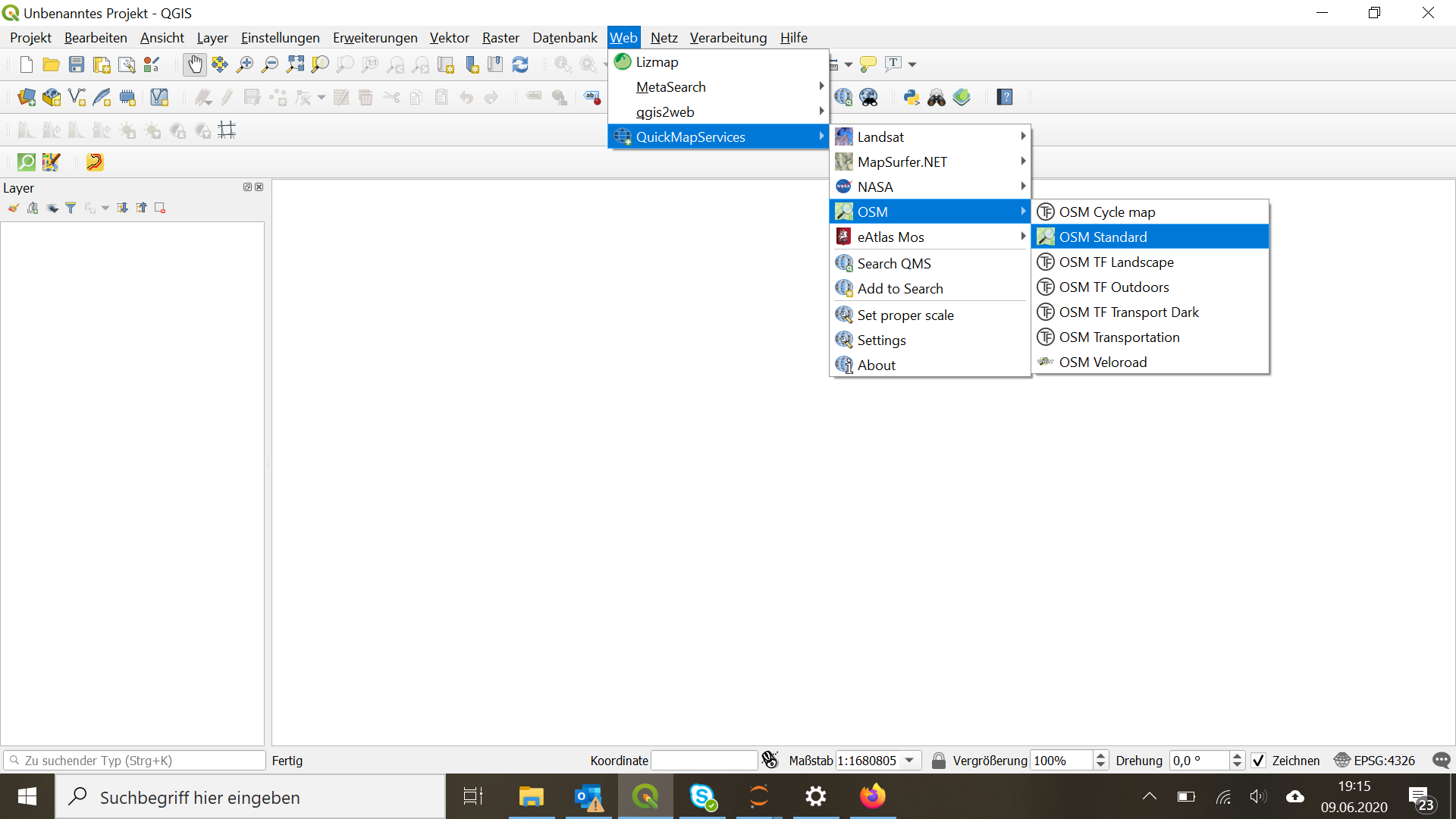Increase Vergrößerung value with up stepper
Viewport: 1456px width, 819px height.
tap(1101, 756)
